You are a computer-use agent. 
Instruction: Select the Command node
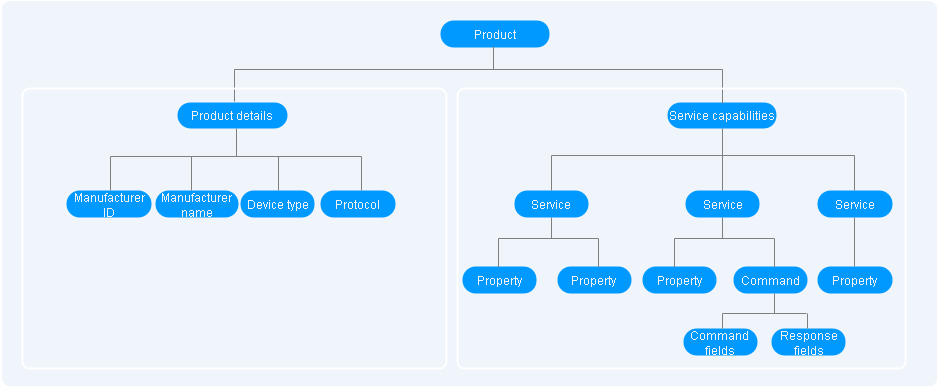tap(770, 280)
